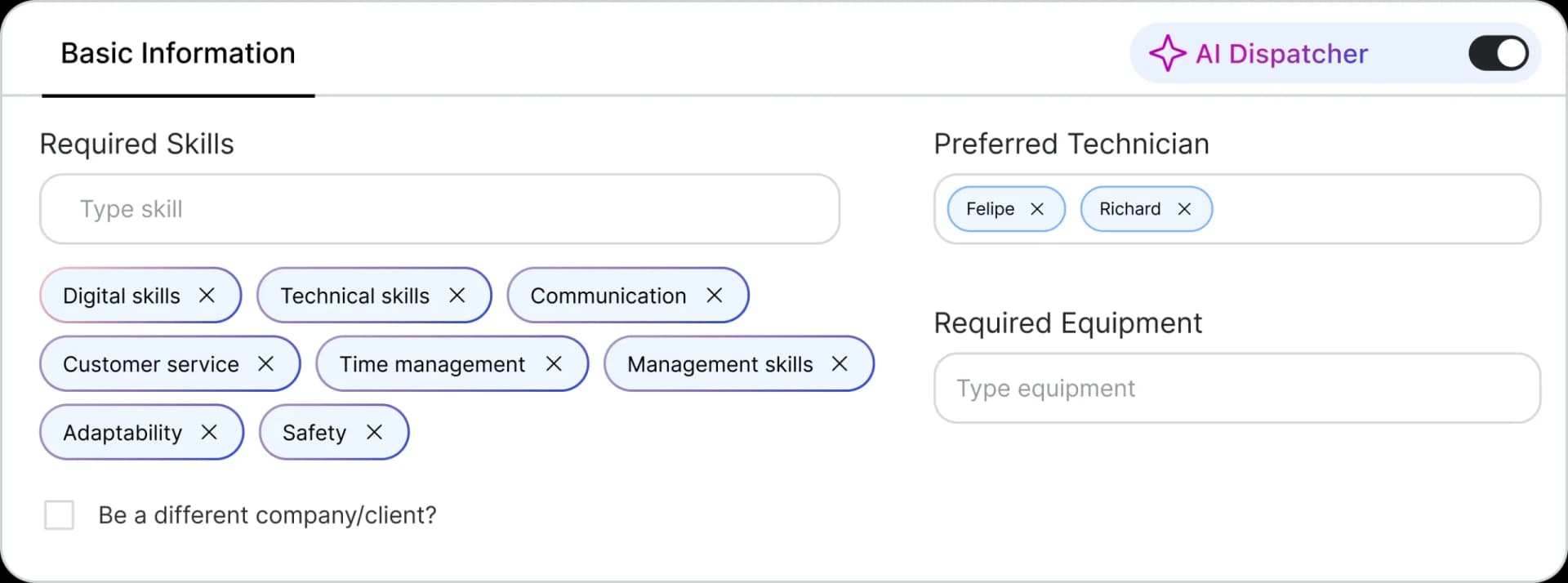1568x583 pixels.
Task: Remove the Communication skill chip
Action: click(715, 296)
